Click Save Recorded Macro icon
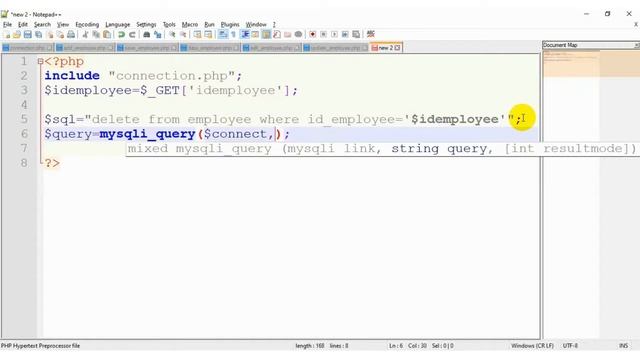This screenshot has width=640, height=360. [356, 35]
